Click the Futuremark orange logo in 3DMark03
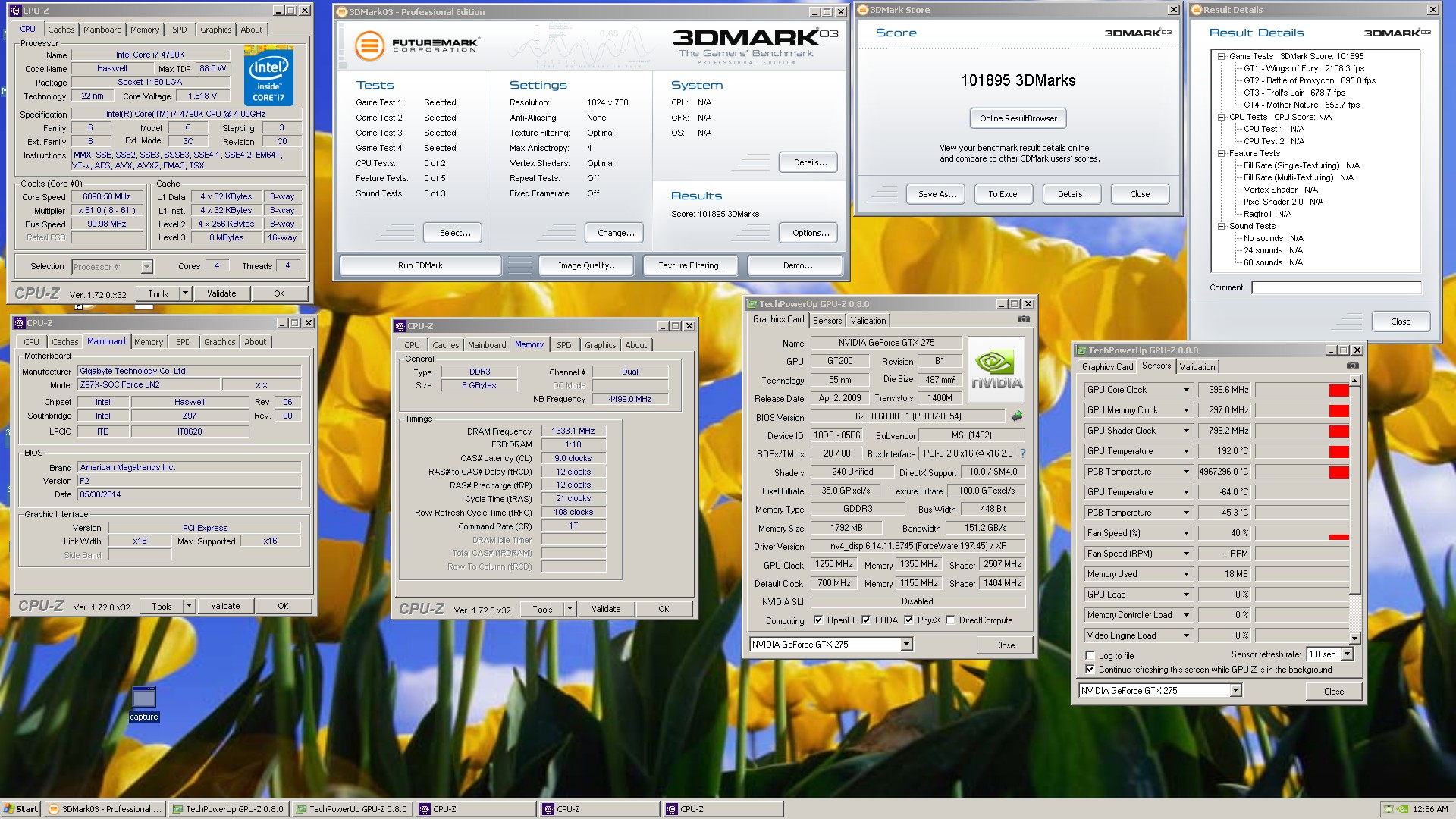The width and height of the screenshot is (1456, 819). pyautogui.click(x=369, y=45)
